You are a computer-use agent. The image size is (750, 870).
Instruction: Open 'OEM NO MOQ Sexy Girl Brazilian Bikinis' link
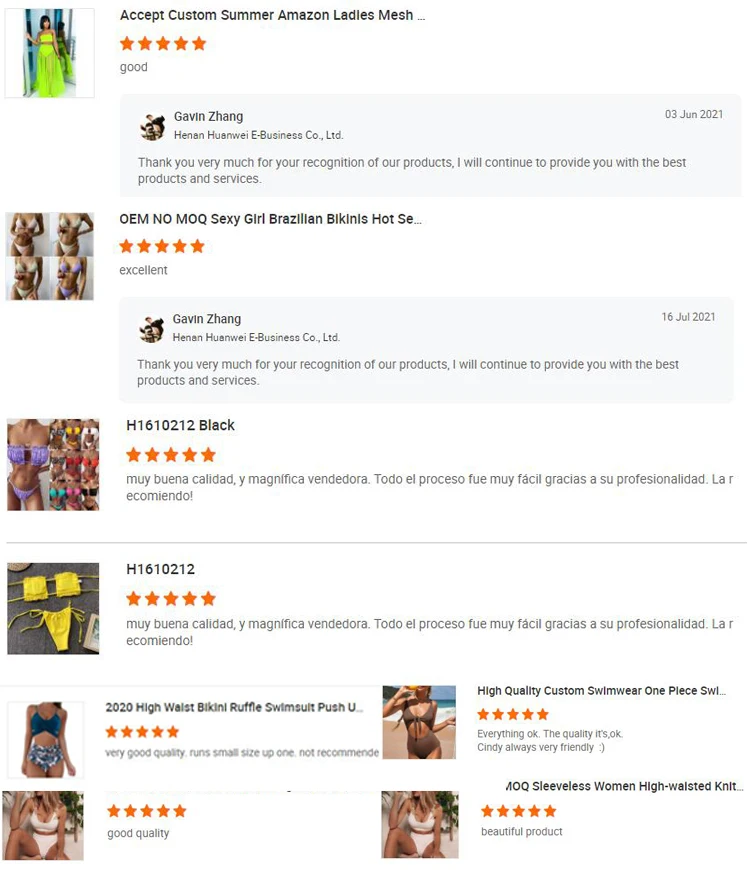click(270, 219)
